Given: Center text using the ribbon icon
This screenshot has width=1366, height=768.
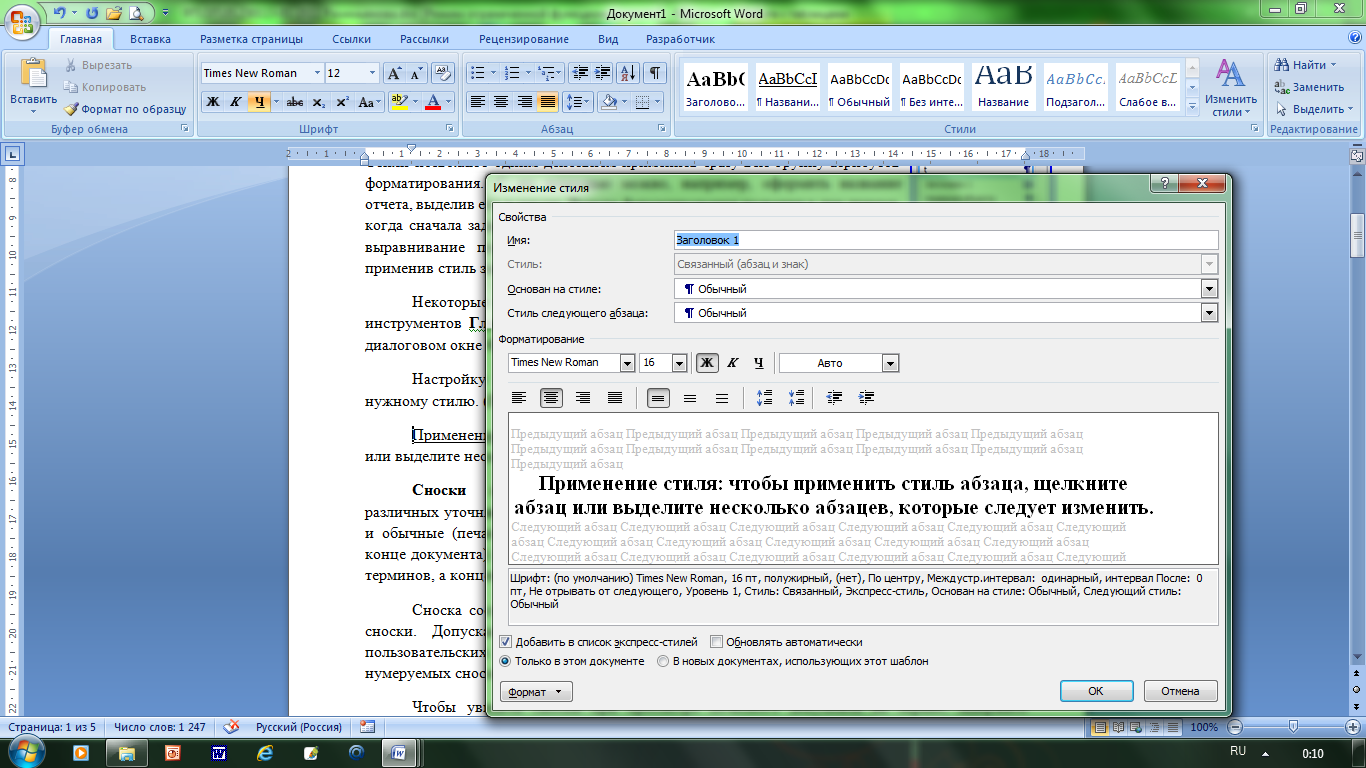Looking at the screenshot, I should tap(501, 102).
